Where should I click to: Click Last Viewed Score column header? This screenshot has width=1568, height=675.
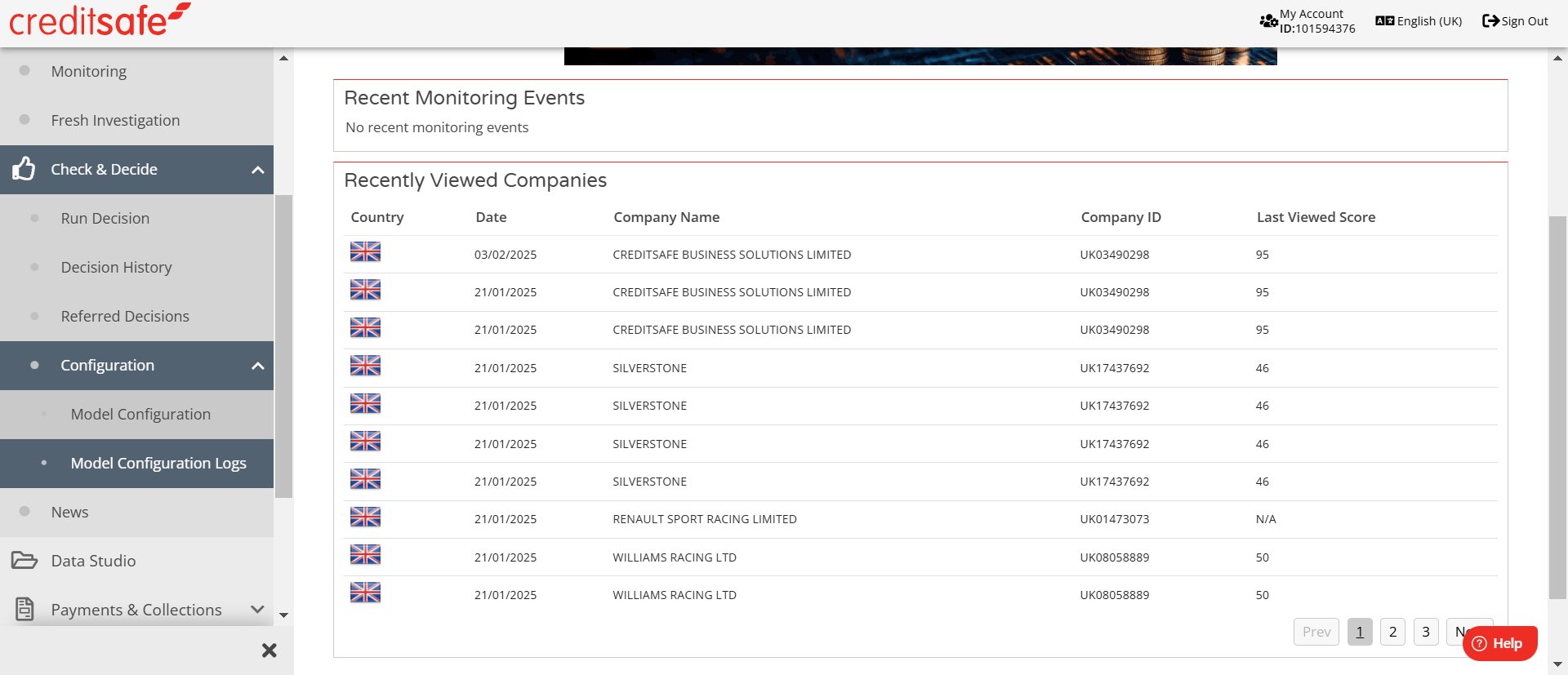1316,217
